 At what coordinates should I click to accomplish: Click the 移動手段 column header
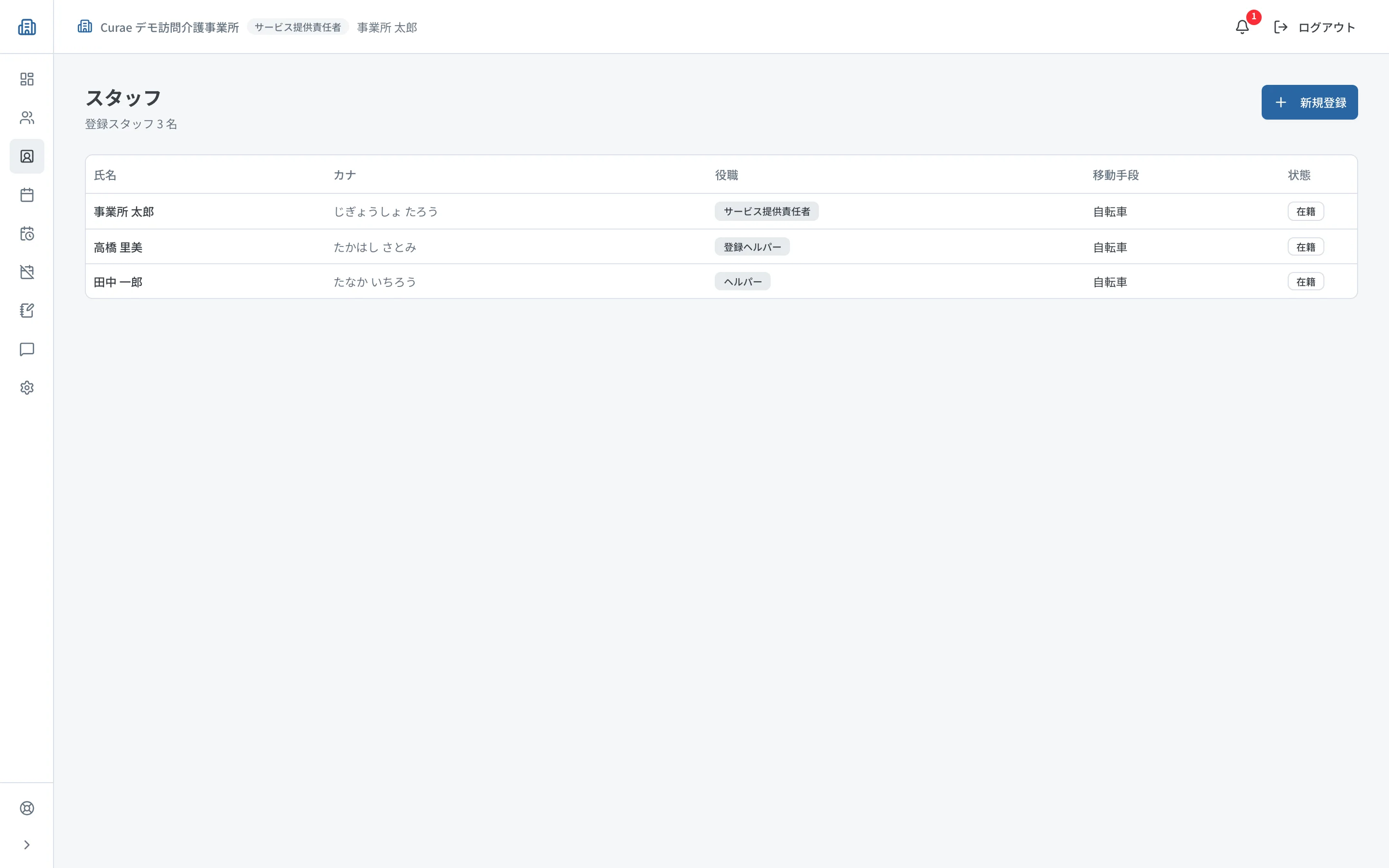coord(1116,175)
